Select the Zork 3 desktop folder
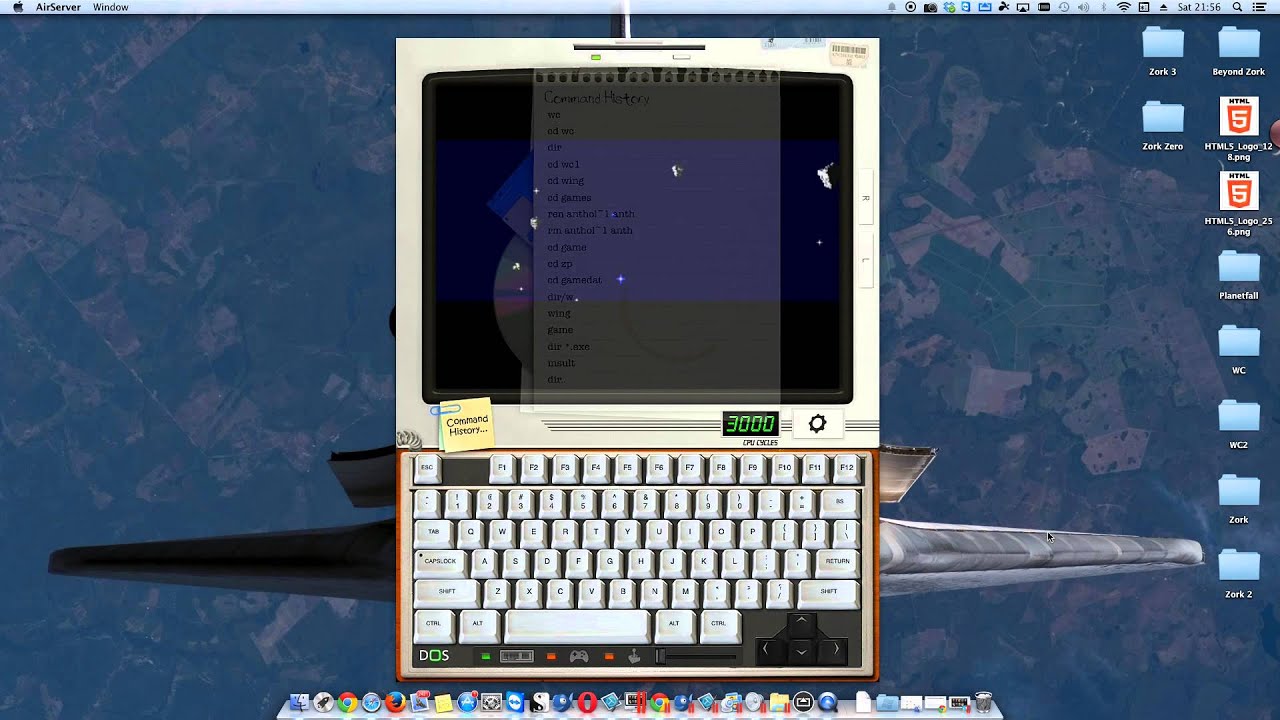This screenshot has width=1280, height=720. 1162,51
